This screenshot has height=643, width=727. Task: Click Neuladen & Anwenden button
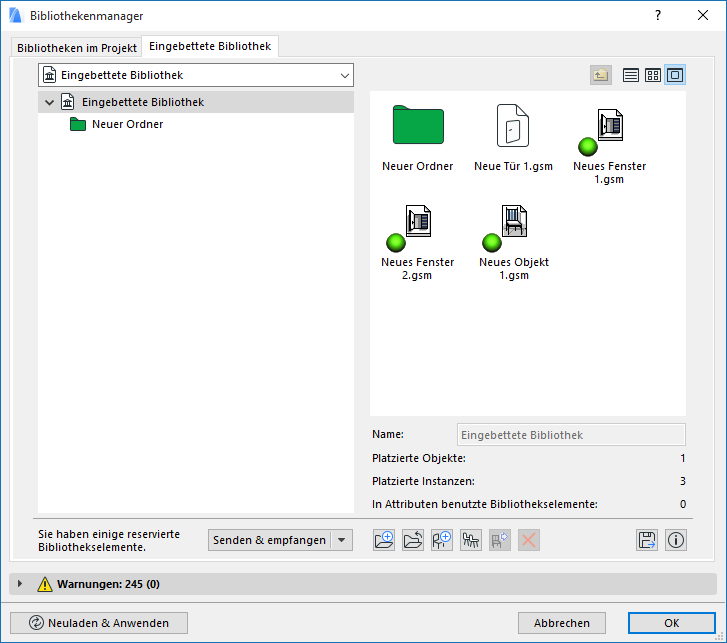99,623
